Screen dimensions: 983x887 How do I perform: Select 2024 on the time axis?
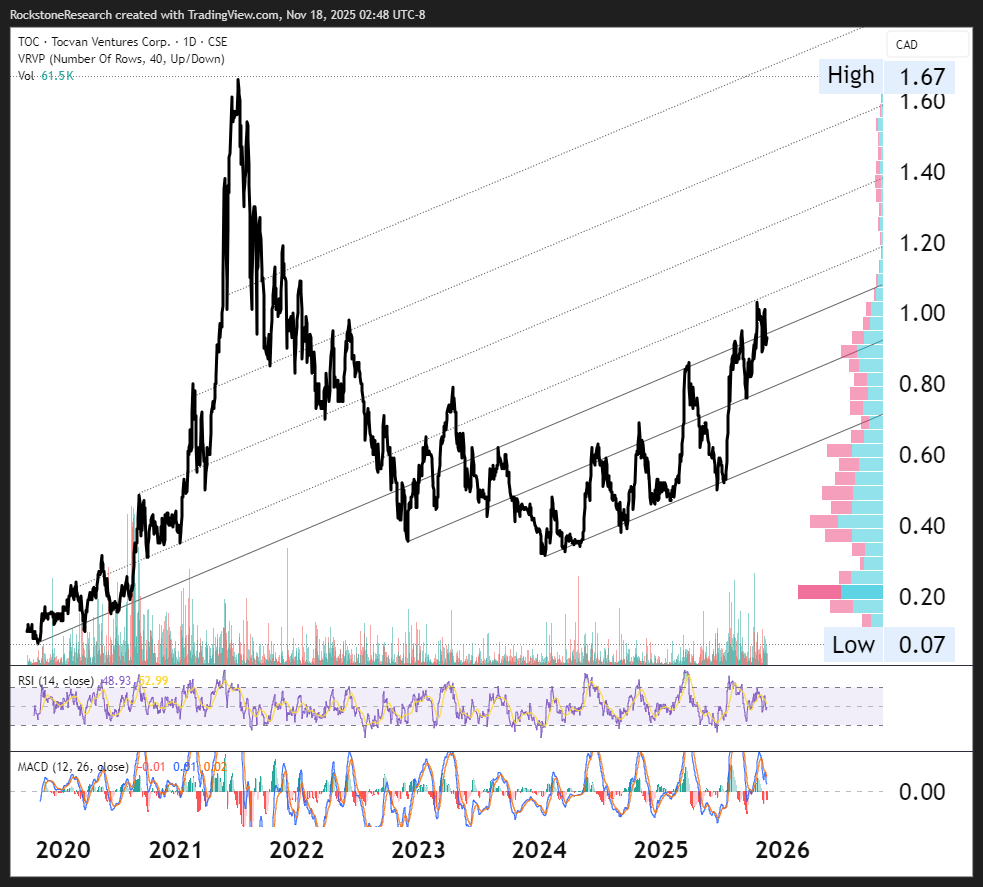[x=539, y=850]
